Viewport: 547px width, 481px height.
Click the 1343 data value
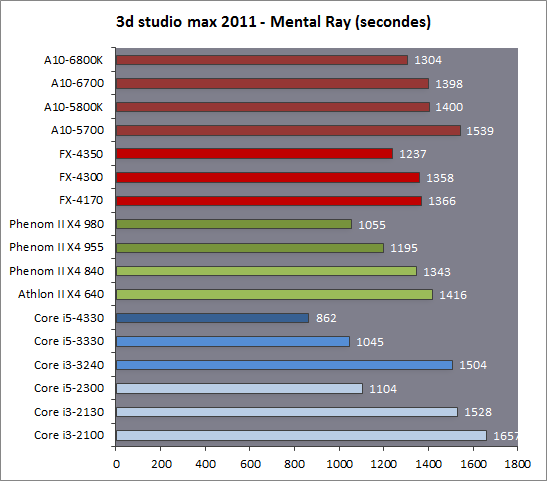coord(437,272)
